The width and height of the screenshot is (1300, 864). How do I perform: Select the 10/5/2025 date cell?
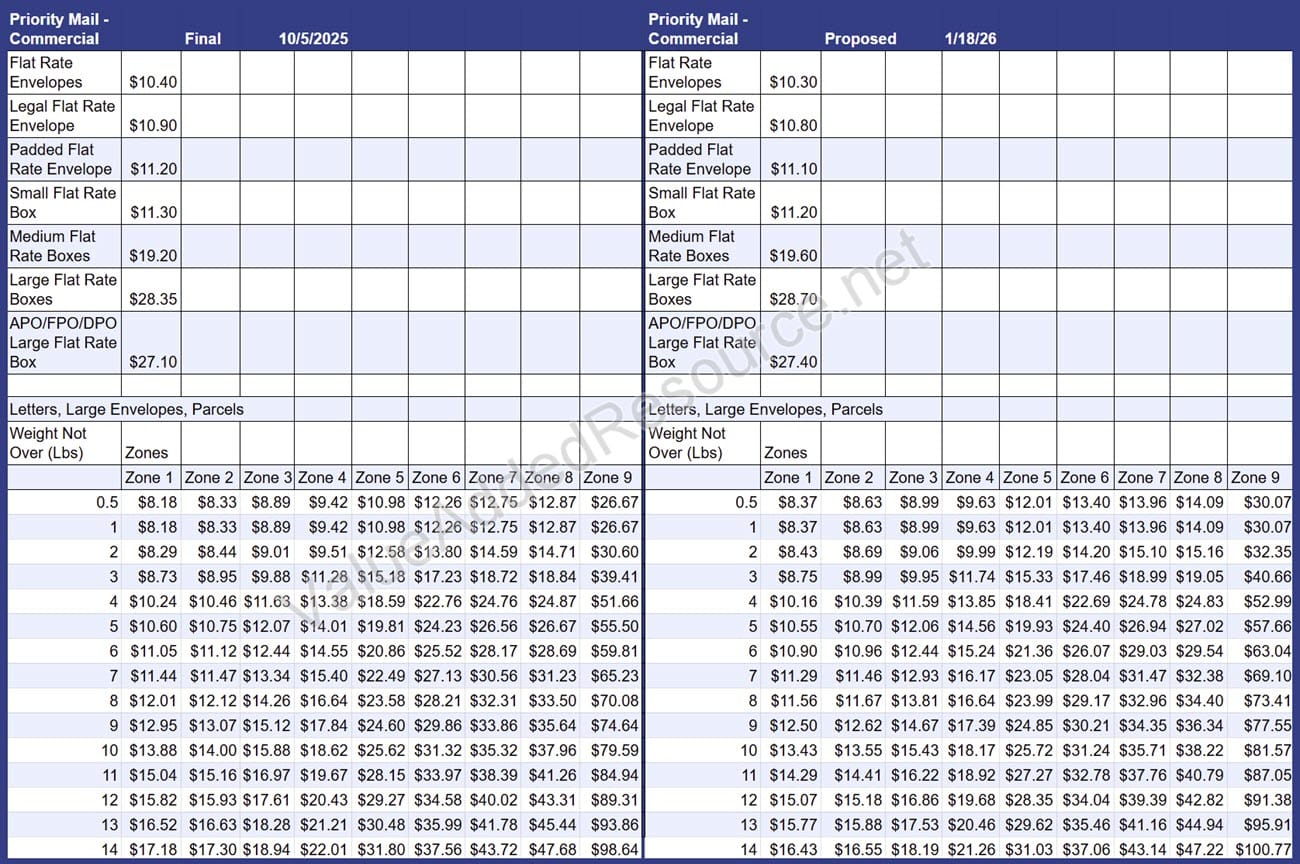(313, 39)
